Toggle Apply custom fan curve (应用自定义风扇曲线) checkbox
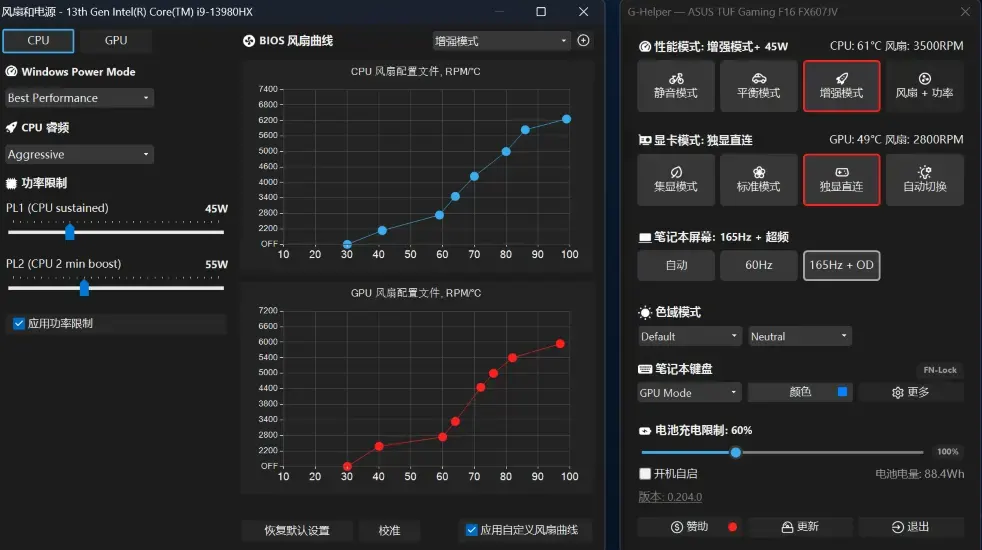982x550 pixels. pyautogui.click(x=472, y=530)
